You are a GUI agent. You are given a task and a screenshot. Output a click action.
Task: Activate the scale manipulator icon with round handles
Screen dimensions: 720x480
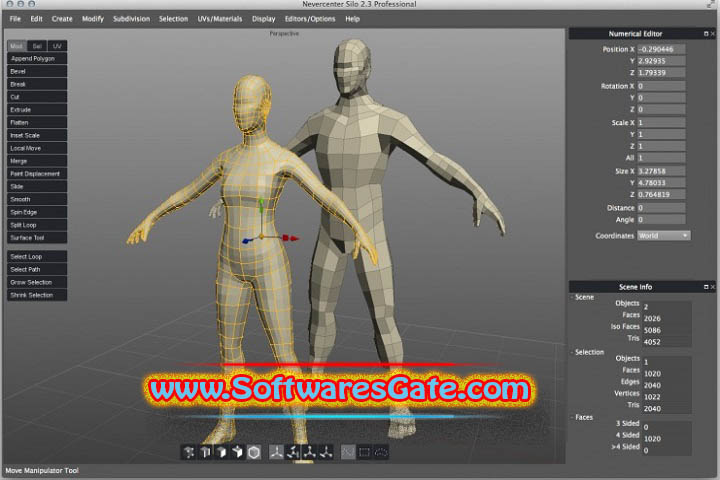tap(309, 452)
